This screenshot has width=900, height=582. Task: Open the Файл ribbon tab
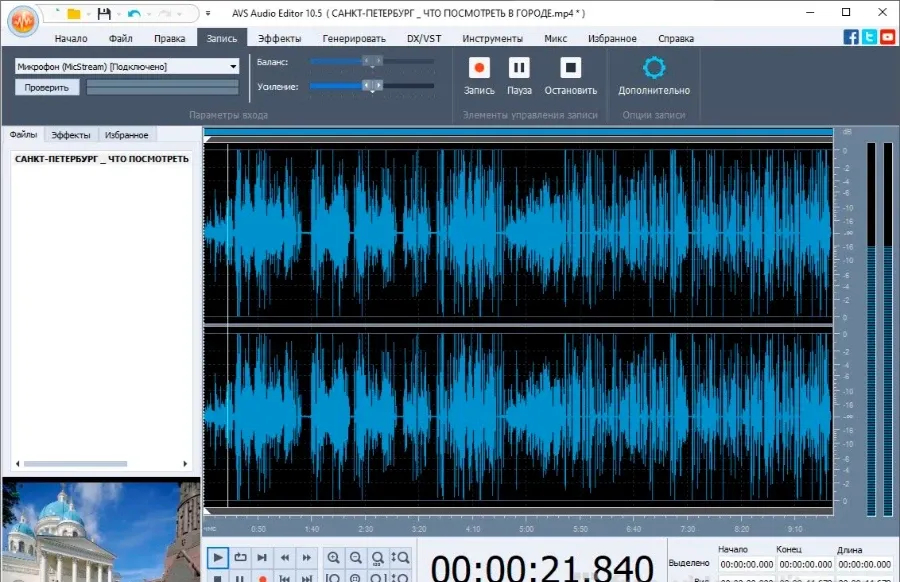[x=121, y=38]
